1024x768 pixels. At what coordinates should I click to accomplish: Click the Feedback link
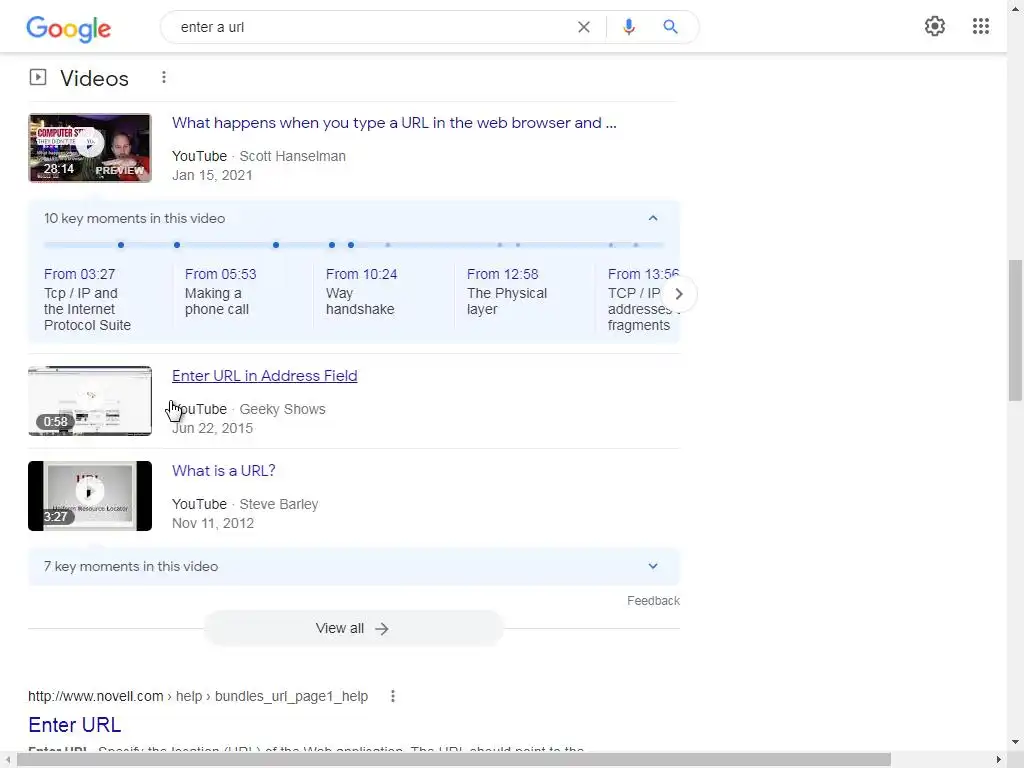(x=653, y=601)
